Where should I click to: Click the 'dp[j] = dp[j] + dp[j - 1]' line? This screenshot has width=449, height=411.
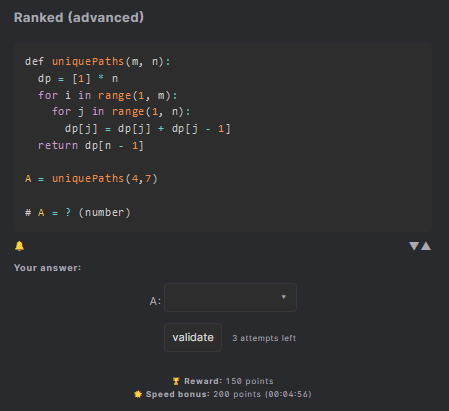pyautogui.click(x=148, y=129)
